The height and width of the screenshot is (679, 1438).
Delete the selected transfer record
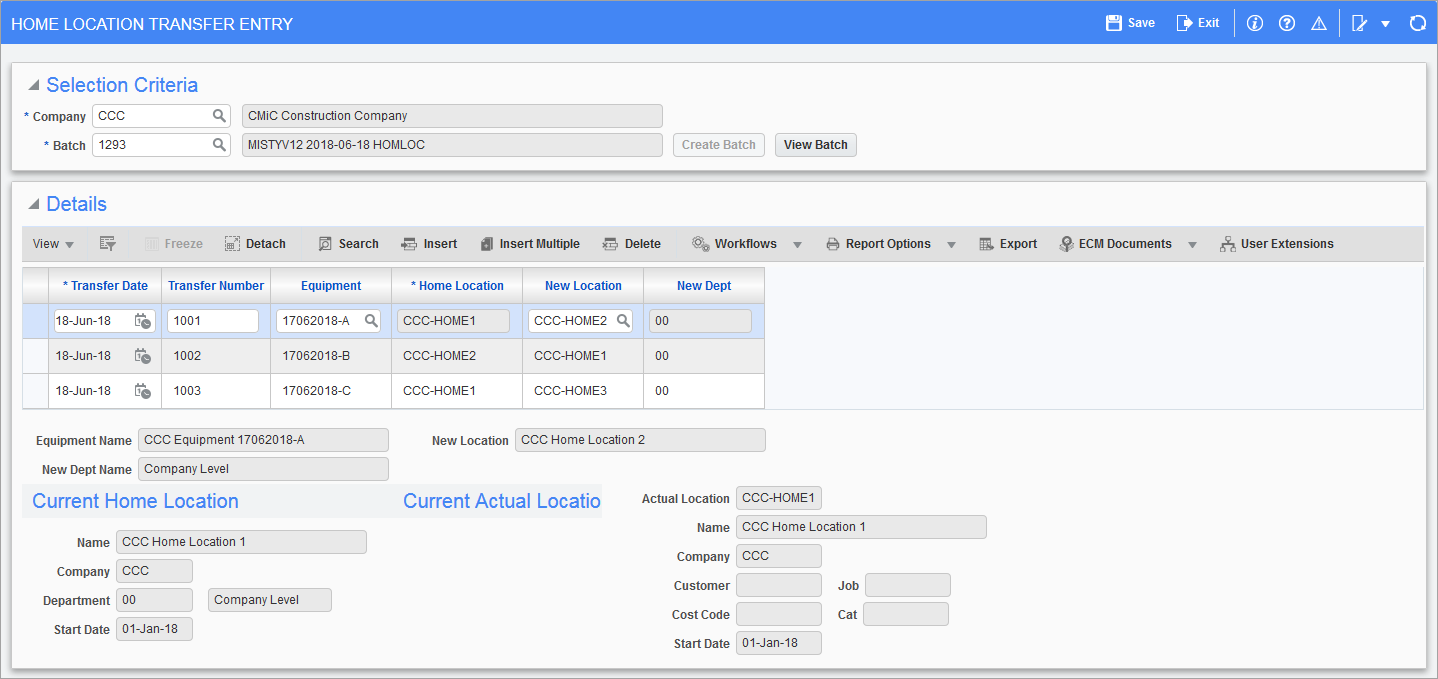632,243
